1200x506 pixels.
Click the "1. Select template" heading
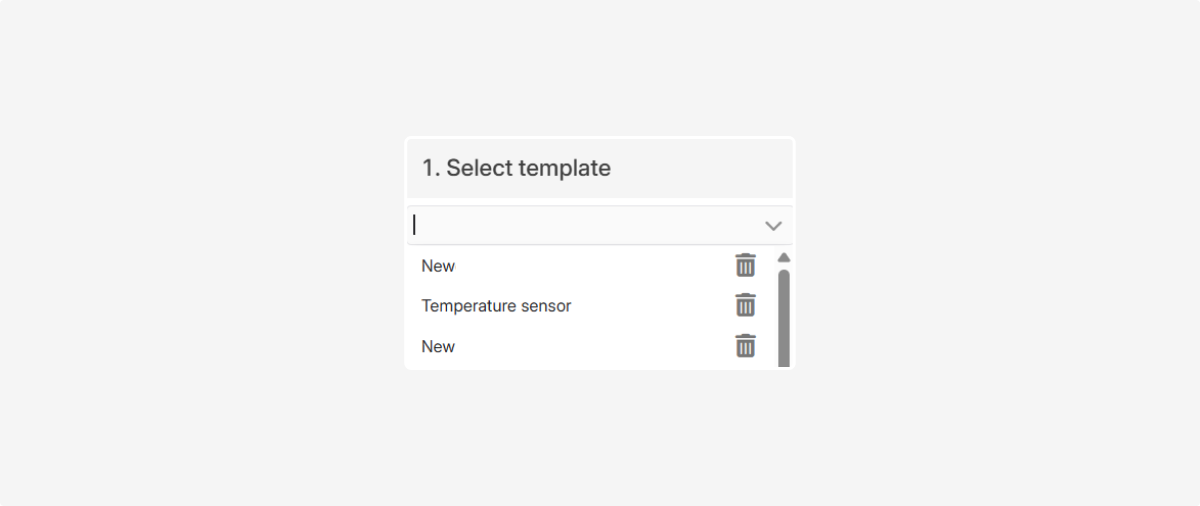click(516, 168)
